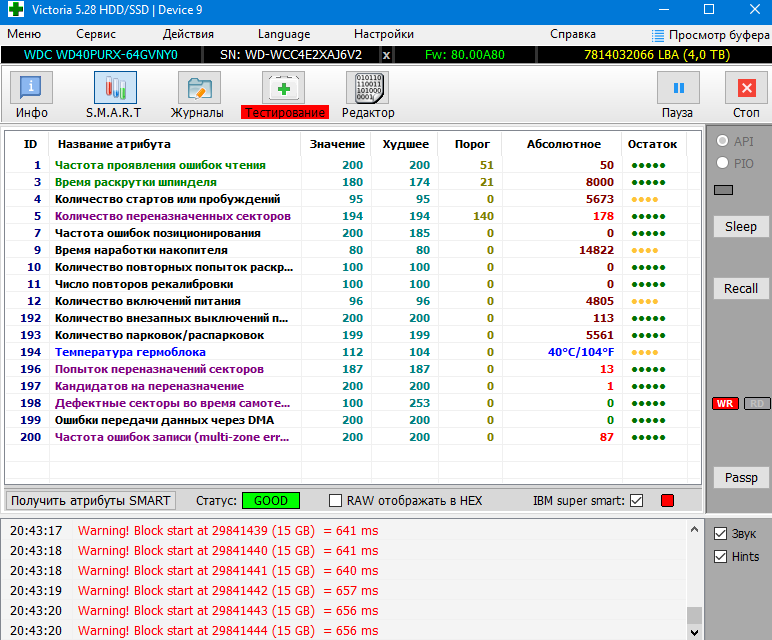The image size is (772, 640).
Task: Toggle the Звук sound checkbox
Action: coord(720,534)
